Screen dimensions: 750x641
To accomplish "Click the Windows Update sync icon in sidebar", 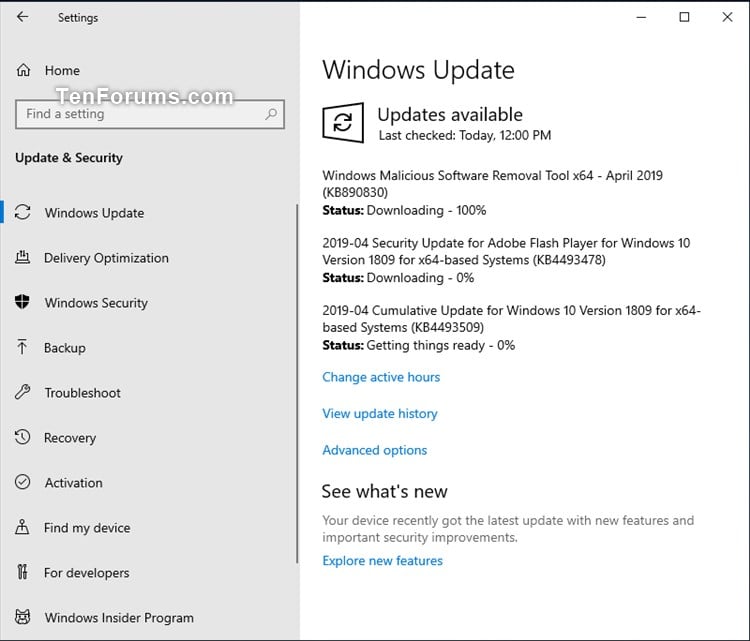I will pyautogui.click(x=22, y=212).
